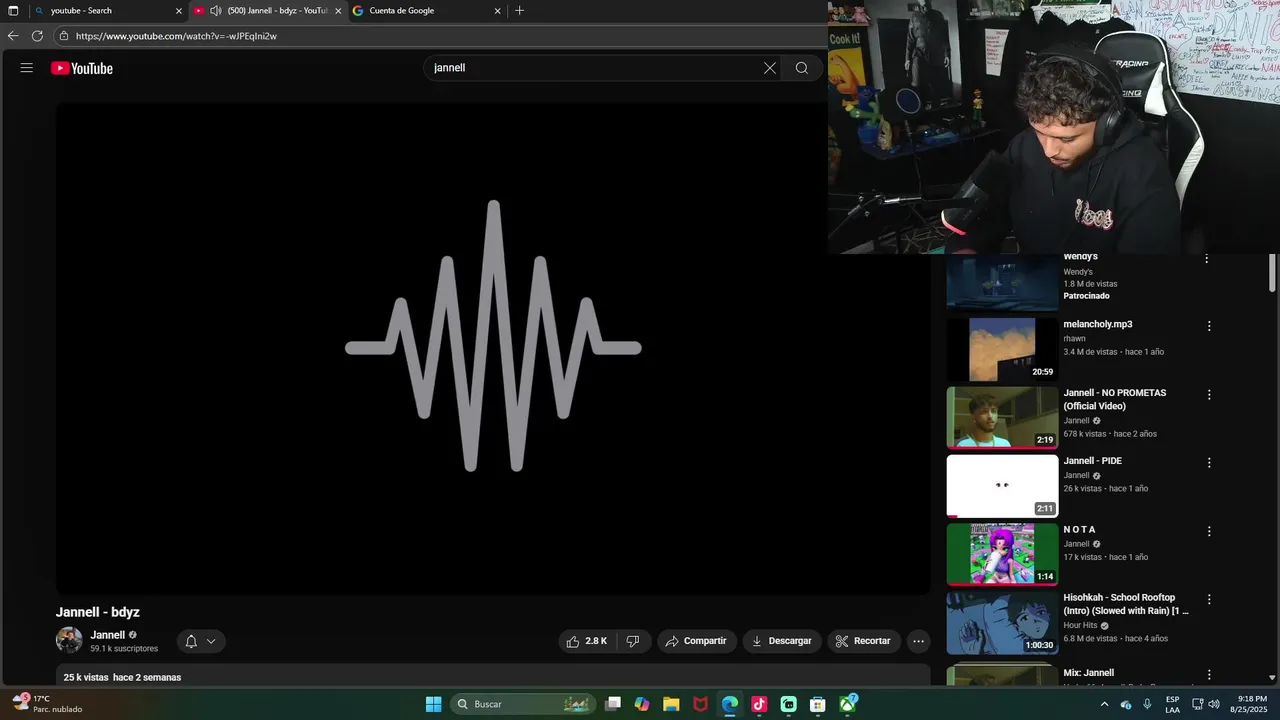Click the 'Jannell - bdyz' video title
This screenshot has height=720, width=1280.
(98, 612)
